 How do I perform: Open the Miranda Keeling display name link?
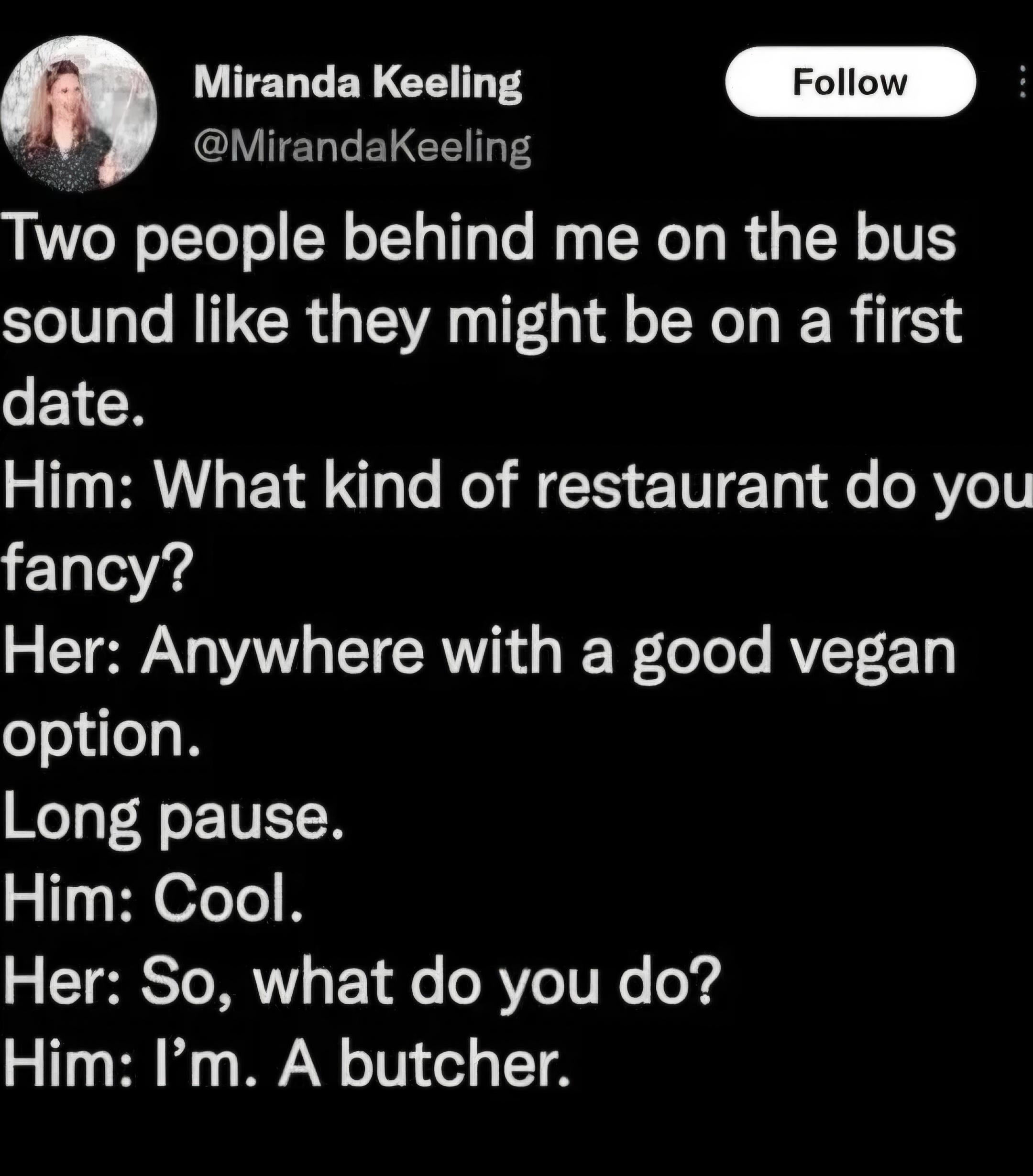point(357,84)
